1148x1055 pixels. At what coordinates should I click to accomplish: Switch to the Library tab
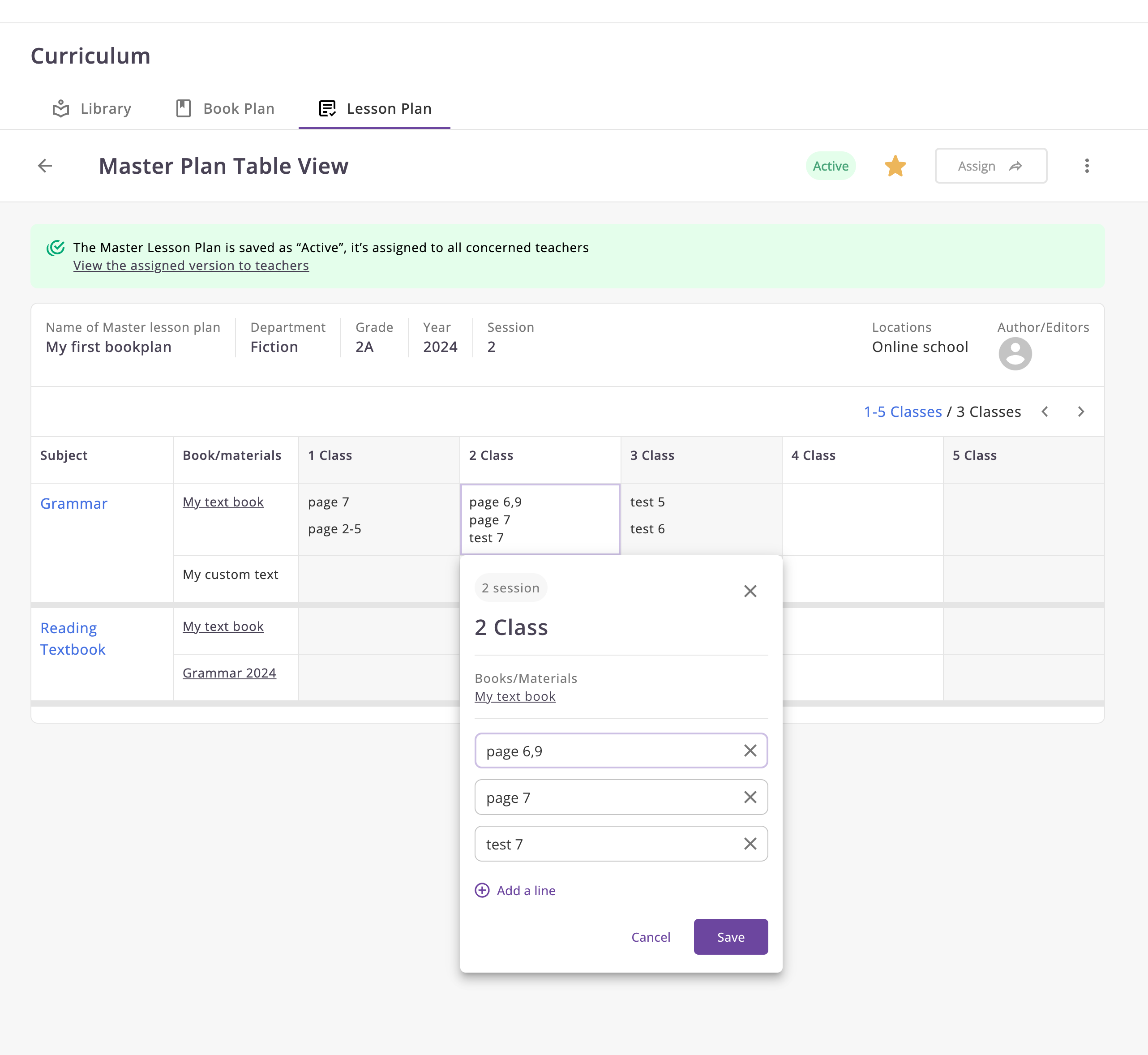(x=92, y=108)
